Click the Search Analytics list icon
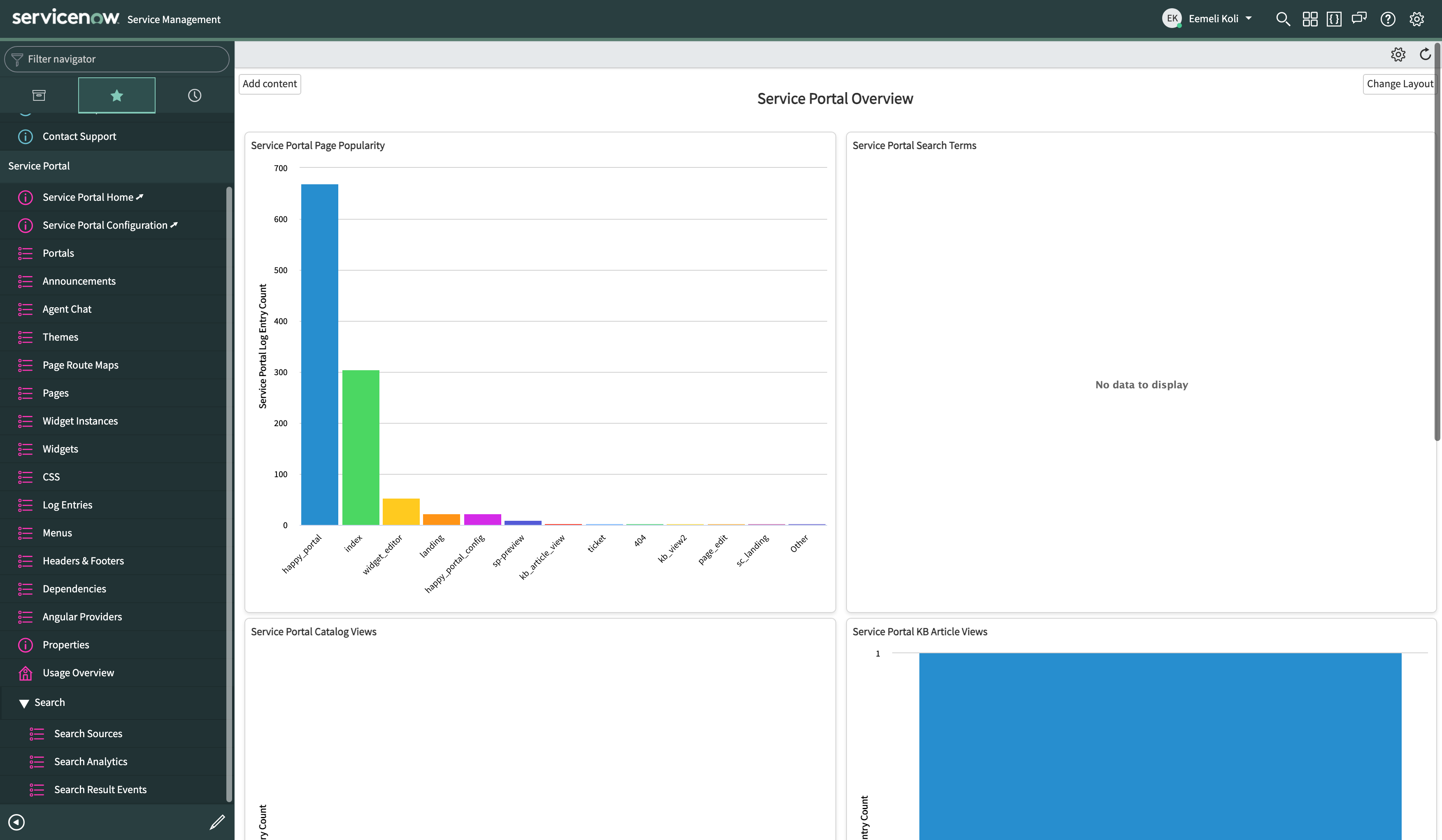Viewport: 1442px width, 840px height. (x=37, y=762)
